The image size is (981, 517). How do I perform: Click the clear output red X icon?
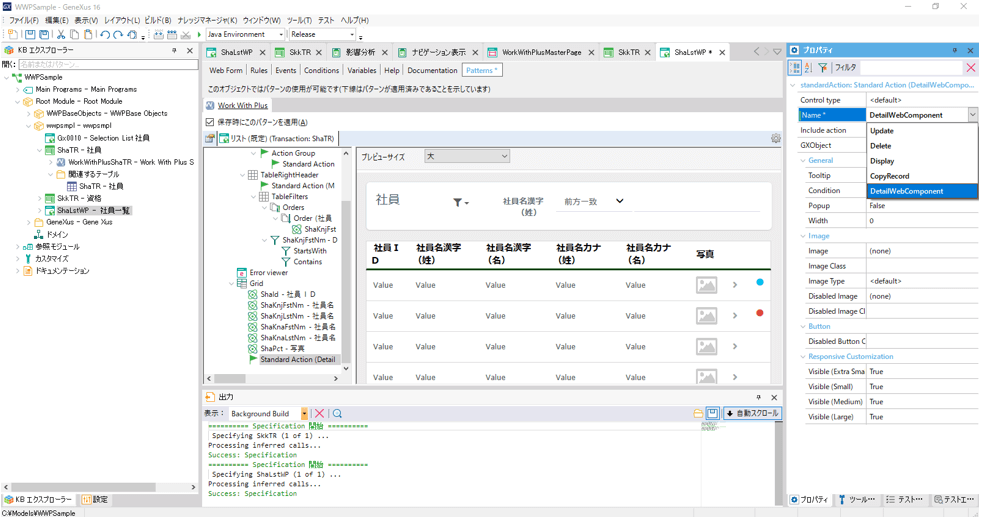319,414
